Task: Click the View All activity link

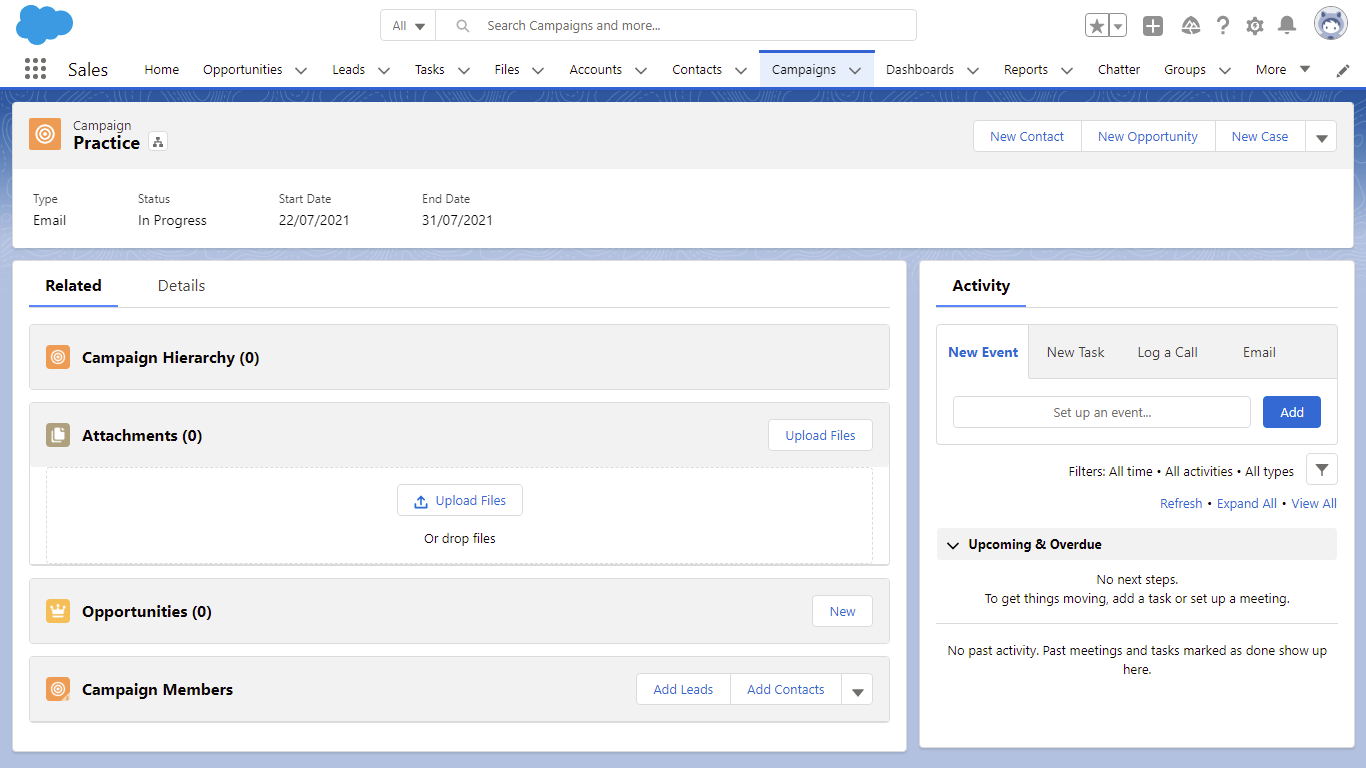Action: (1314, 504)
